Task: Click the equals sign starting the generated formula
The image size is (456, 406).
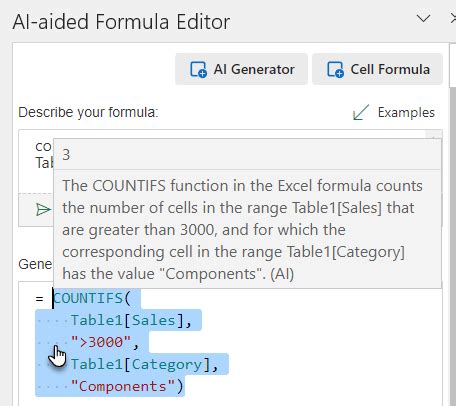Action: 39,298
